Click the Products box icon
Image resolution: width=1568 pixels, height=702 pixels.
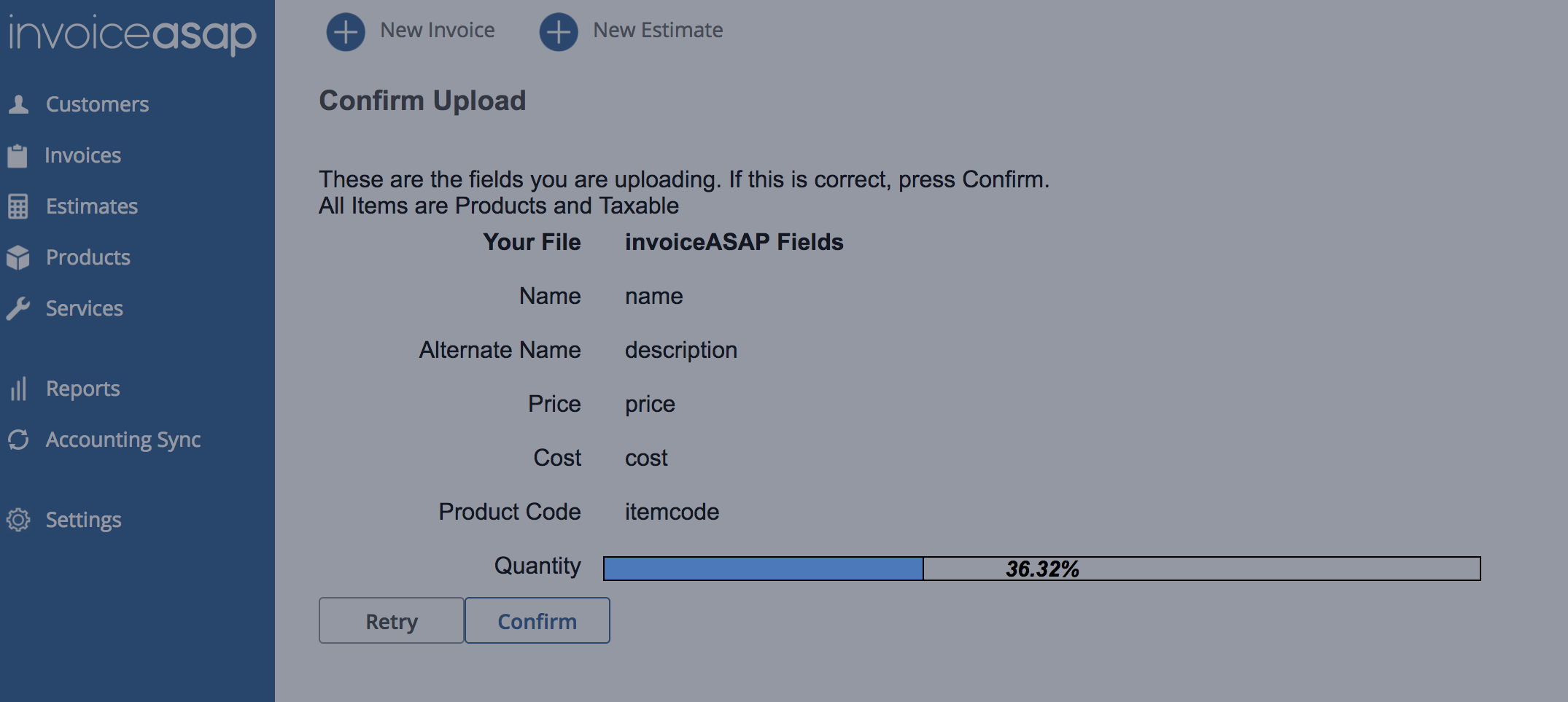pos(18,257)
